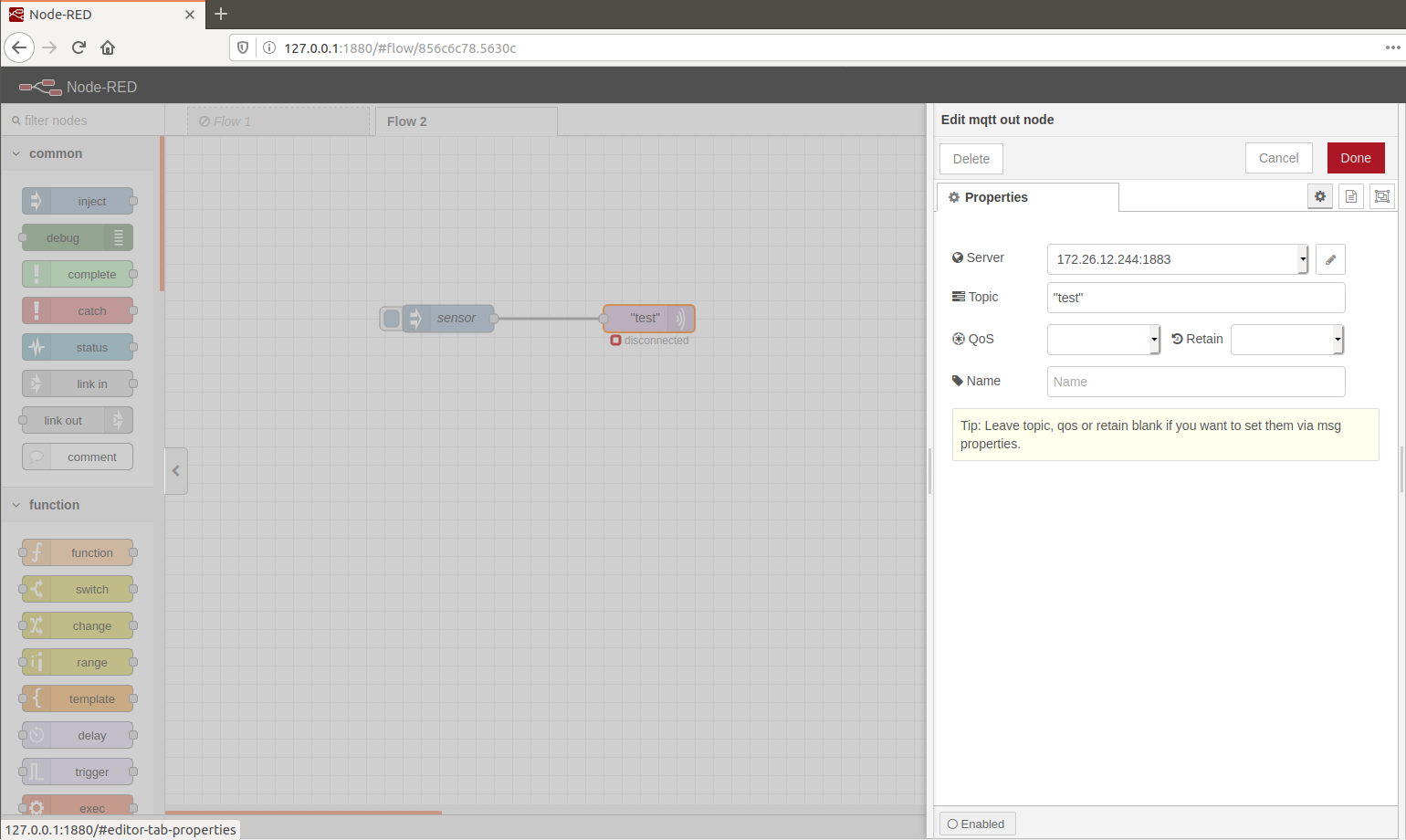Click the filter nodes search box

pos(82,121)
